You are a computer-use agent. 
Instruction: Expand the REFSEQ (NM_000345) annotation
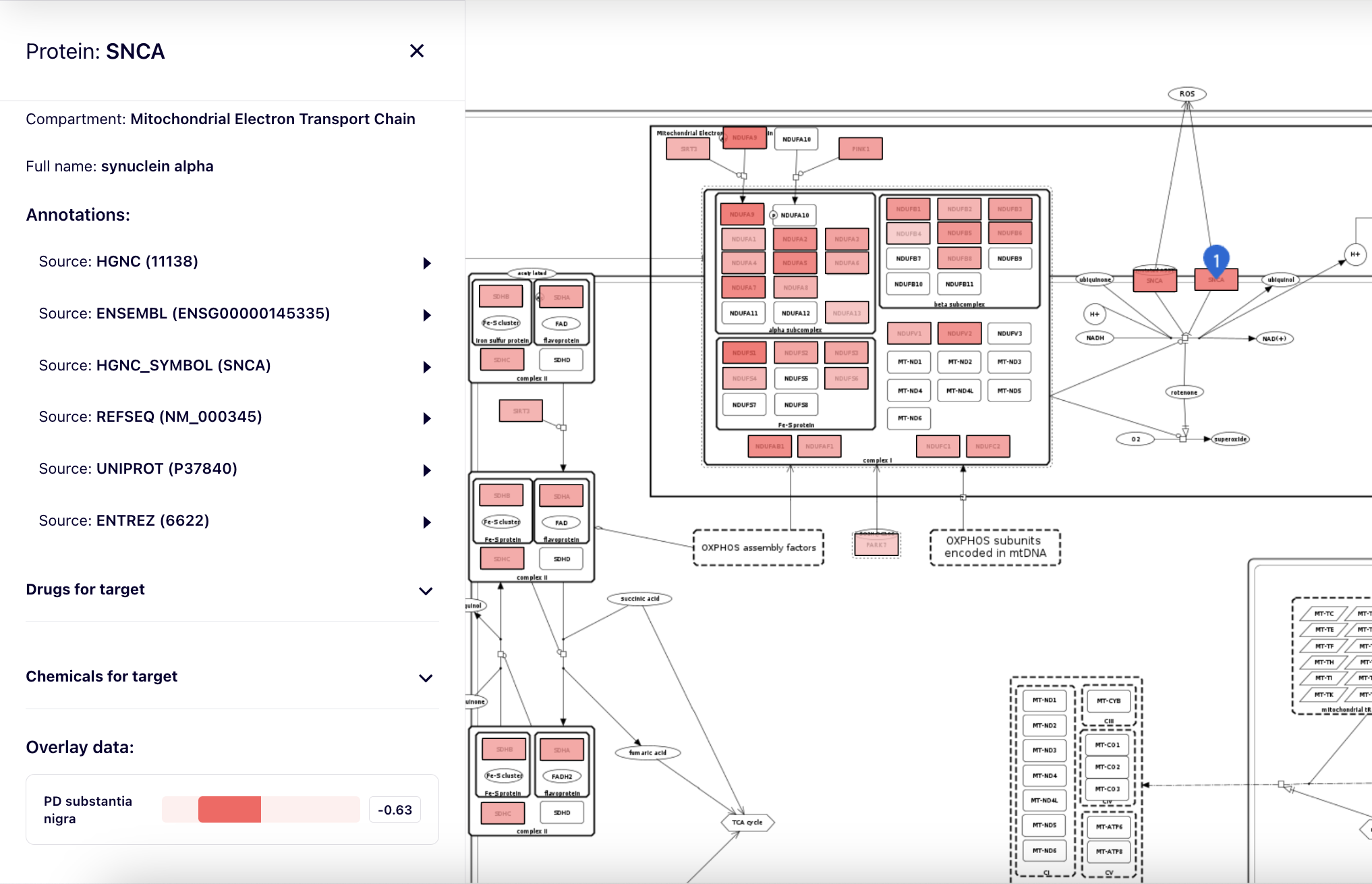(426, 418)
